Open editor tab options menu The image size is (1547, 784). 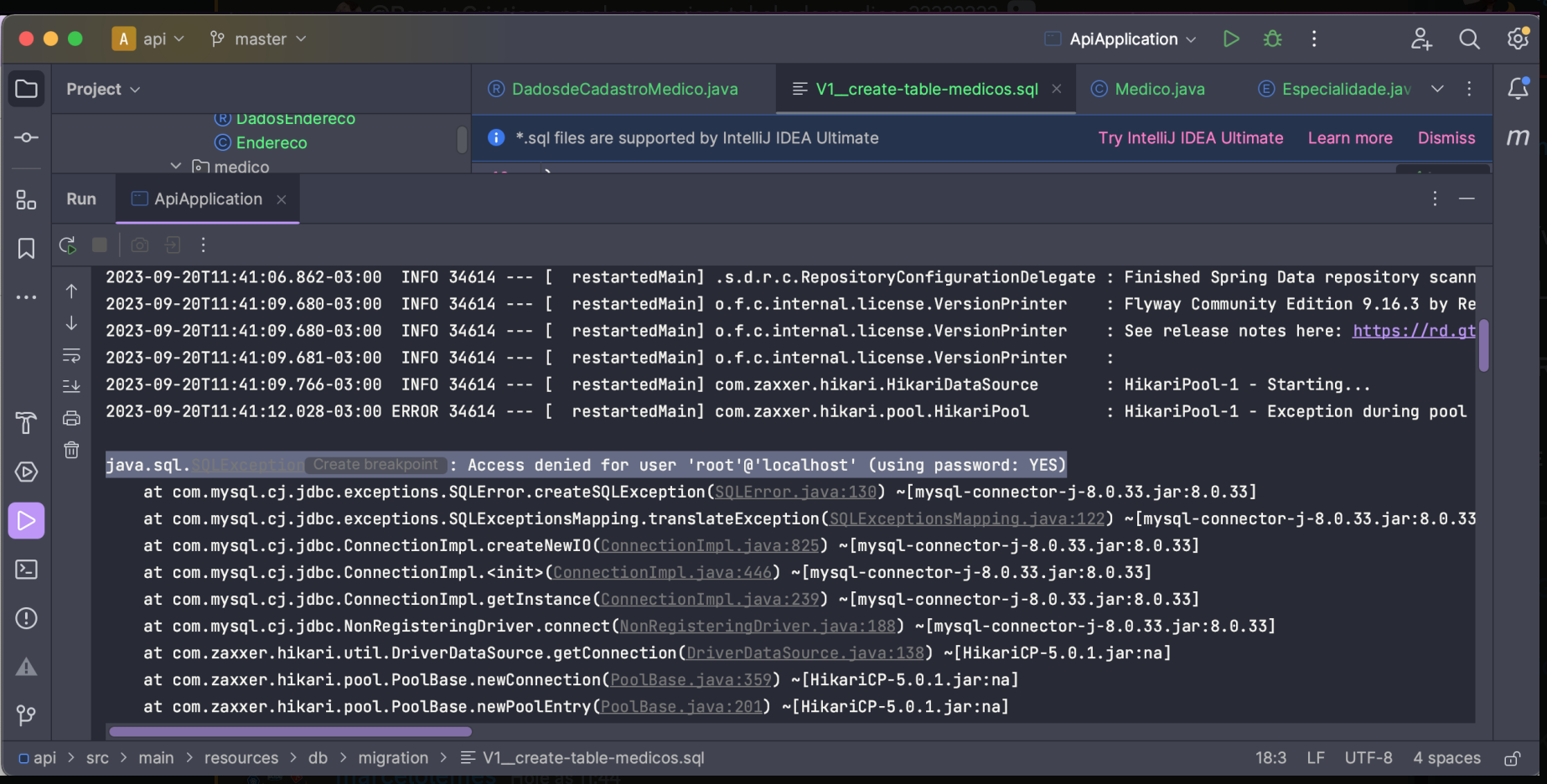(1469, 89)
